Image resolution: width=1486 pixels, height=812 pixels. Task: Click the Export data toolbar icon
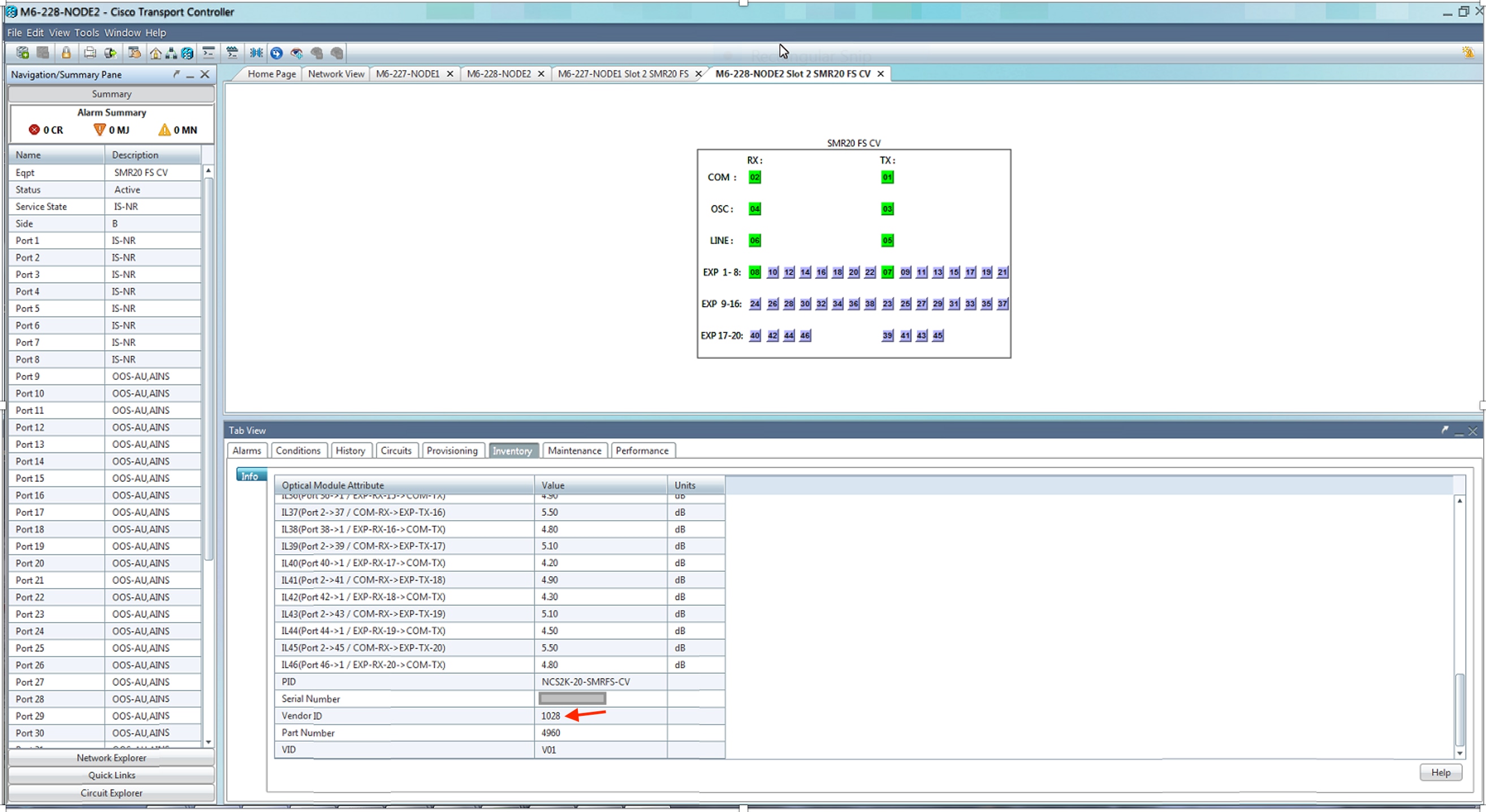(110, 53)
